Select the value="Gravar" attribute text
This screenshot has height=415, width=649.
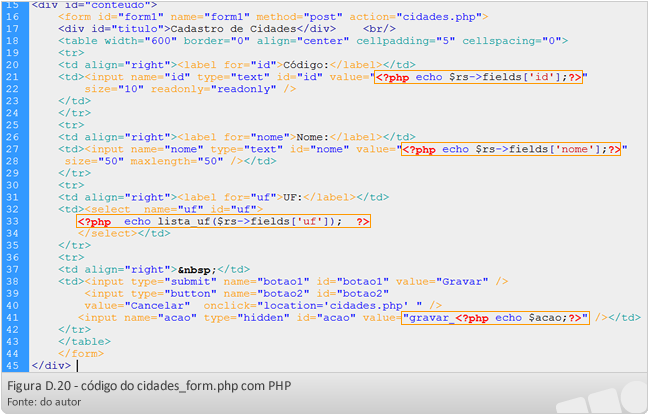[442, 282]
